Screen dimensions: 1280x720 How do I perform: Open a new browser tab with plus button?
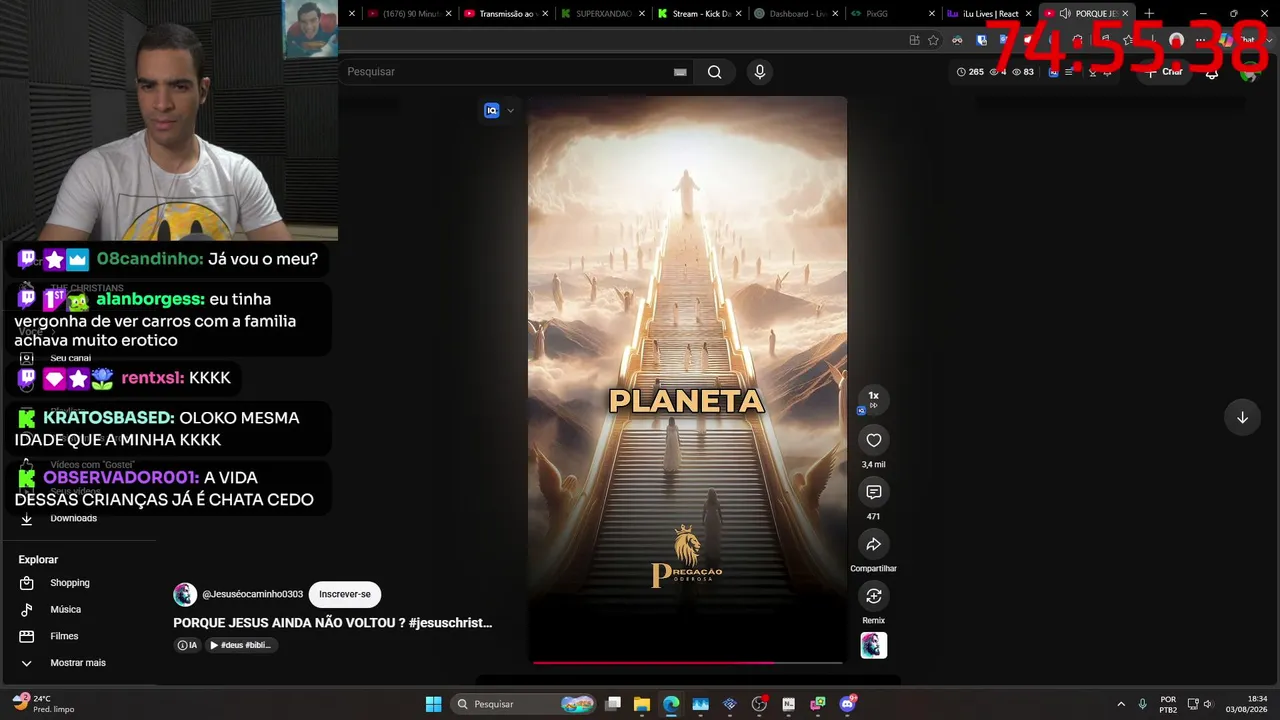coord(1149,14)
